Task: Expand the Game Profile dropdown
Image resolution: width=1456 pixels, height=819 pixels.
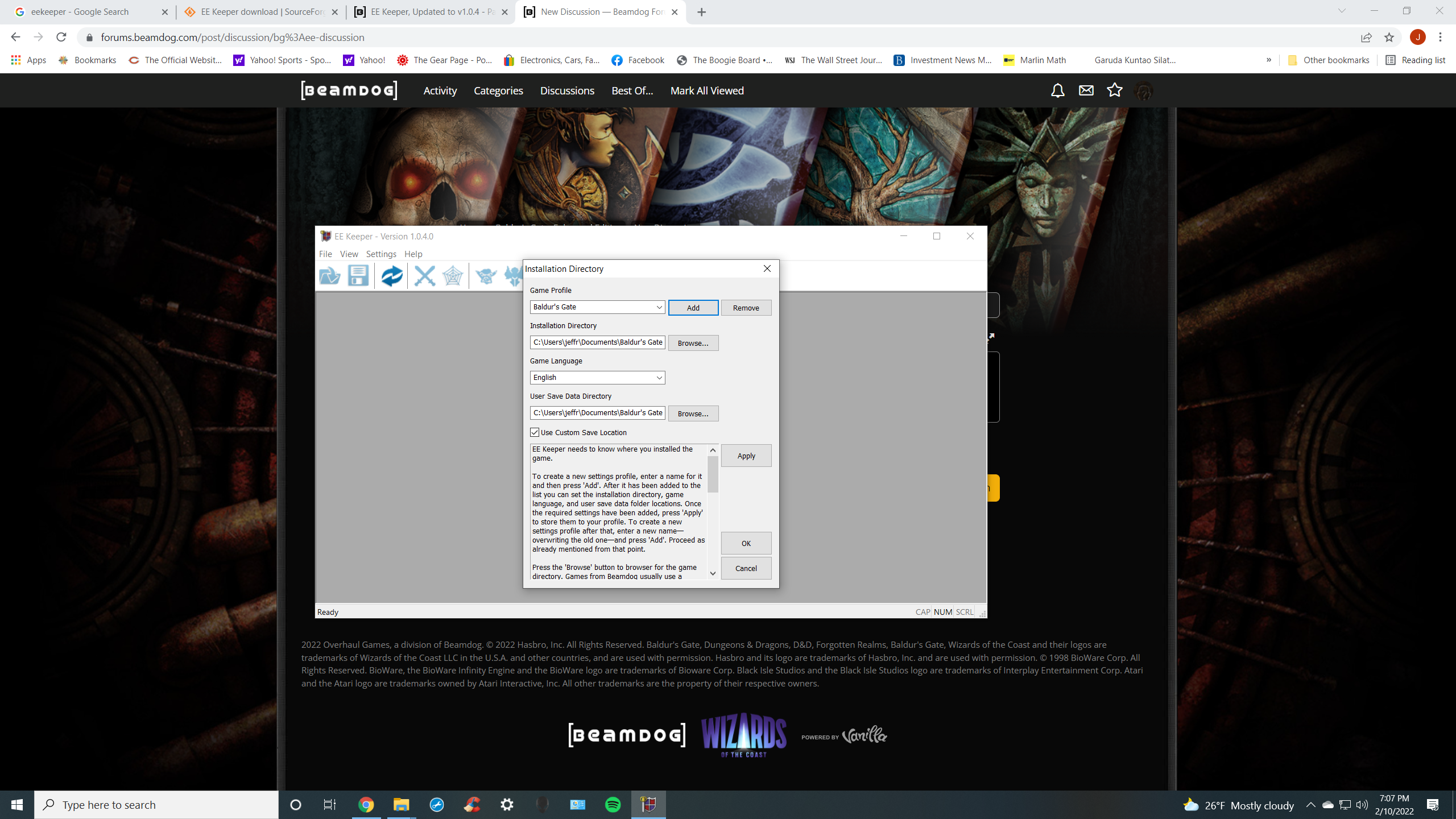Action: [659, 307]
